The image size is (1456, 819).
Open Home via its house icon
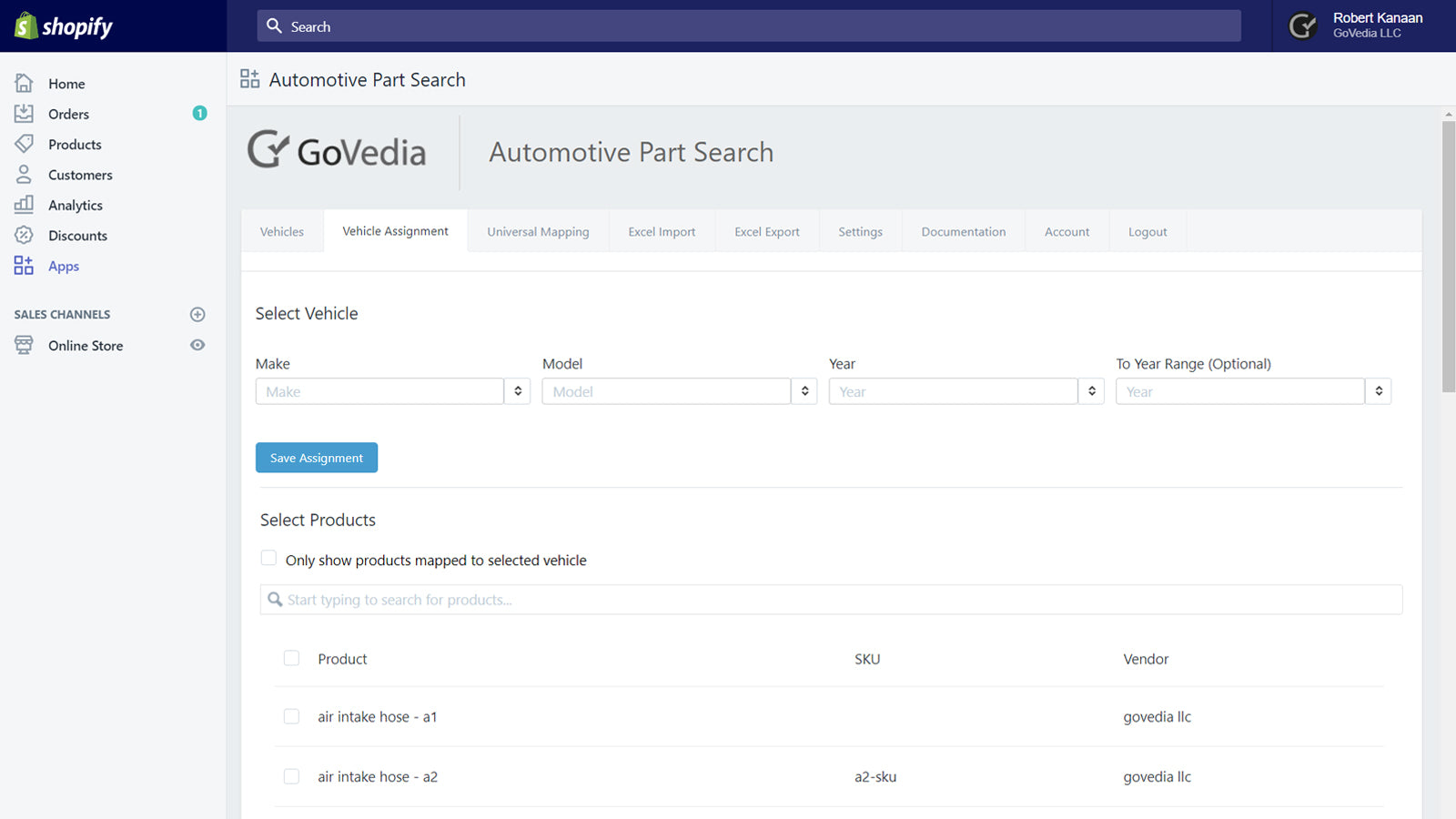[x=24, y=83]
